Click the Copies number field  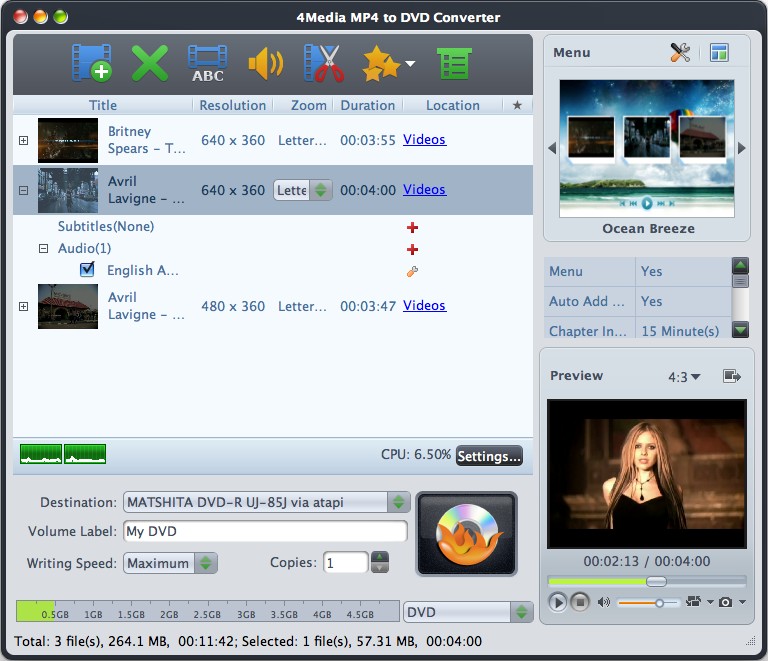[345, 563]
